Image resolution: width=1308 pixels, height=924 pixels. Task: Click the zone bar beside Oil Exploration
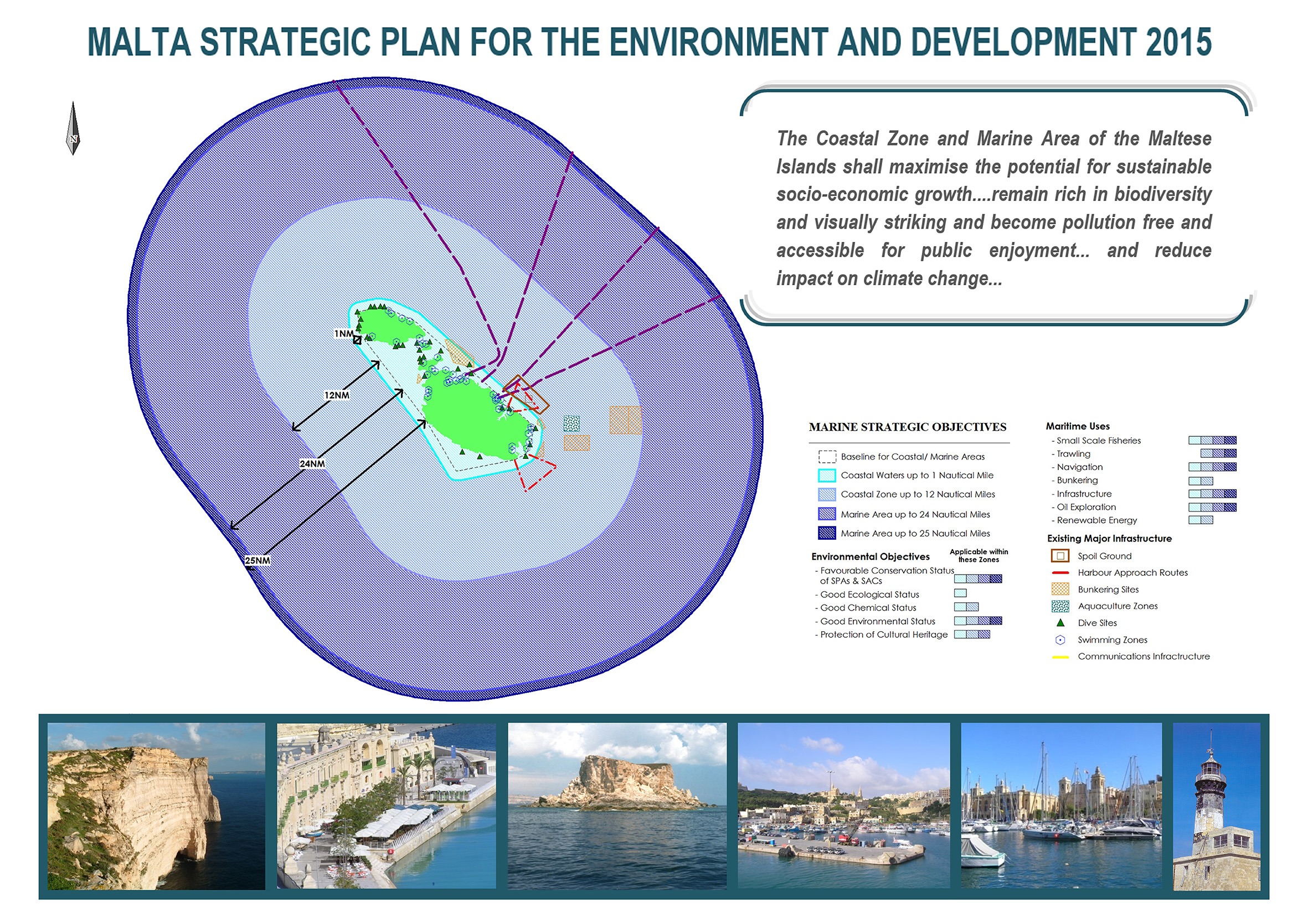coord(1212,507)
